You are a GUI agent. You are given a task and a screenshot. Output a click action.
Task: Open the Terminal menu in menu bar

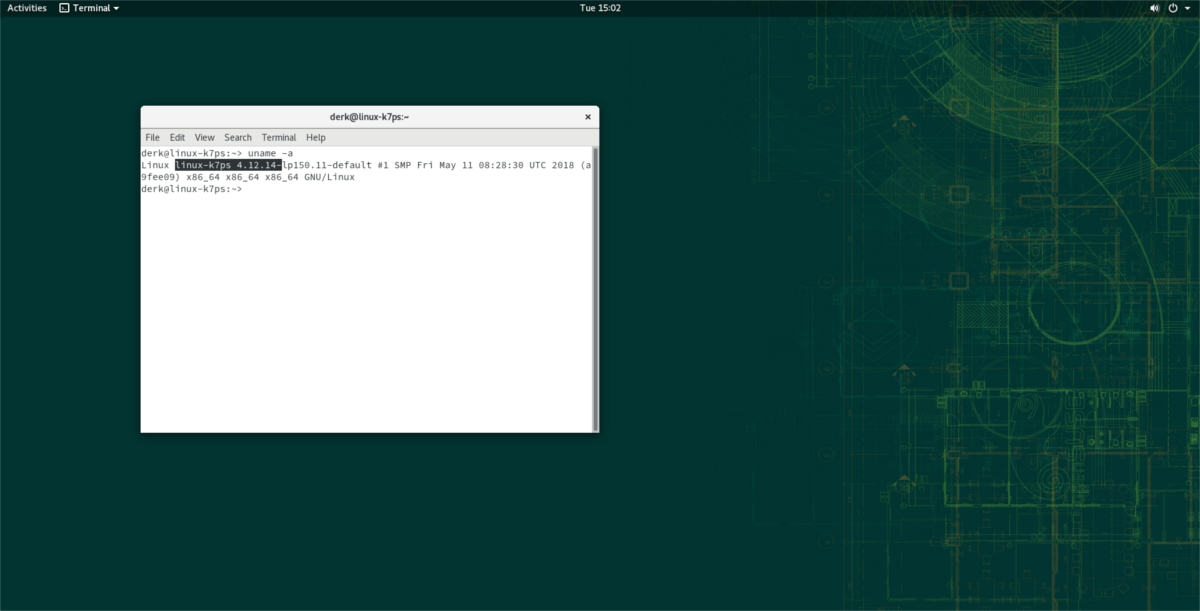pos(279,137)
